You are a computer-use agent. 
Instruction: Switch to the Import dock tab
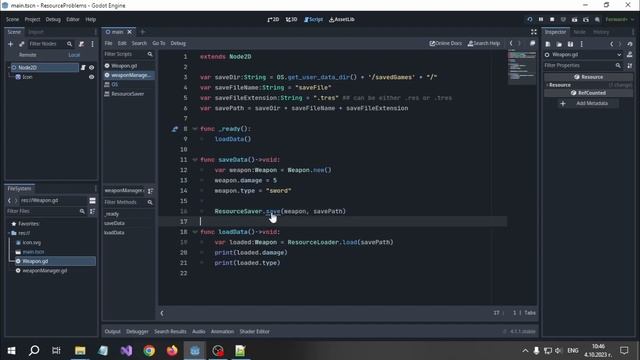36,32
